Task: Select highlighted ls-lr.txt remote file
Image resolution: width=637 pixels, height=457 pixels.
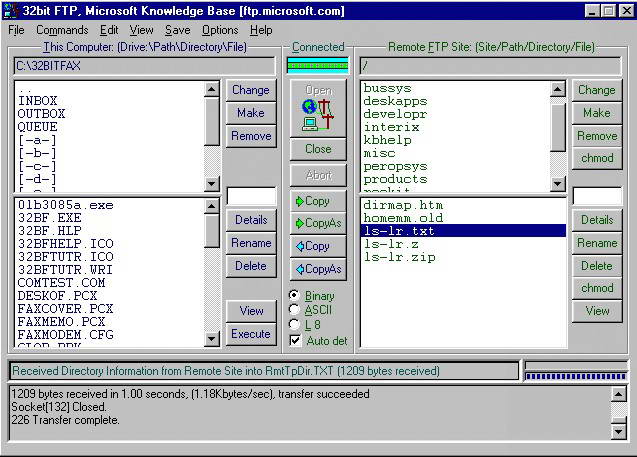Action: pyautogui.click(x=463, y=231)
